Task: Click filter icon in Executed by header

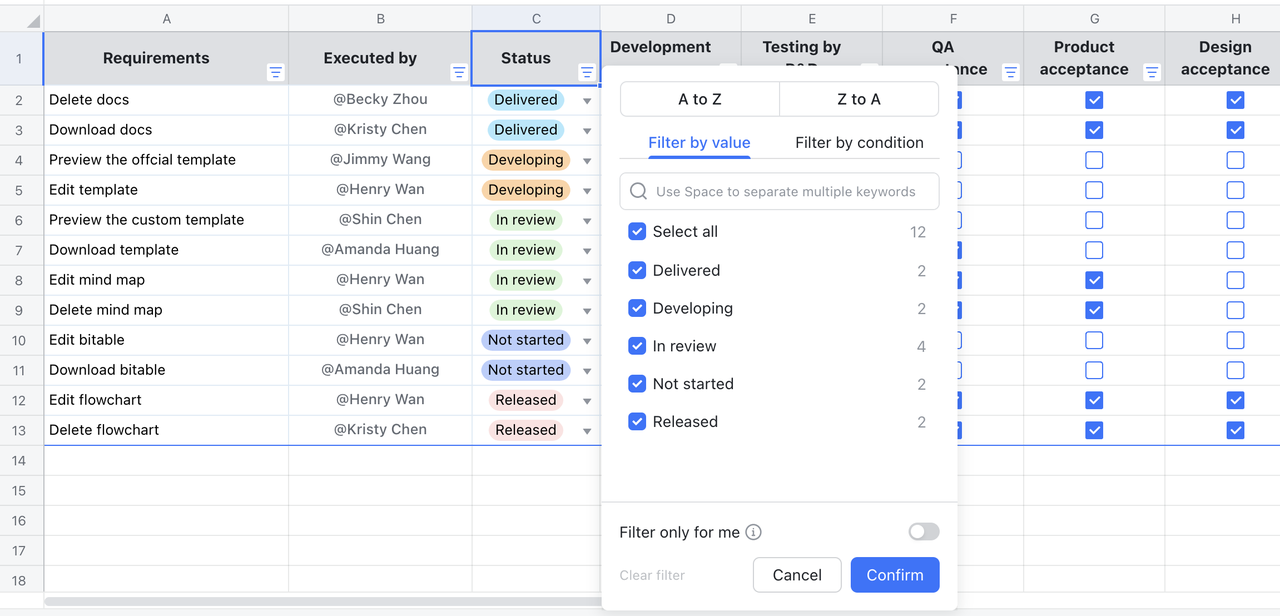Action: pos(459,72)
